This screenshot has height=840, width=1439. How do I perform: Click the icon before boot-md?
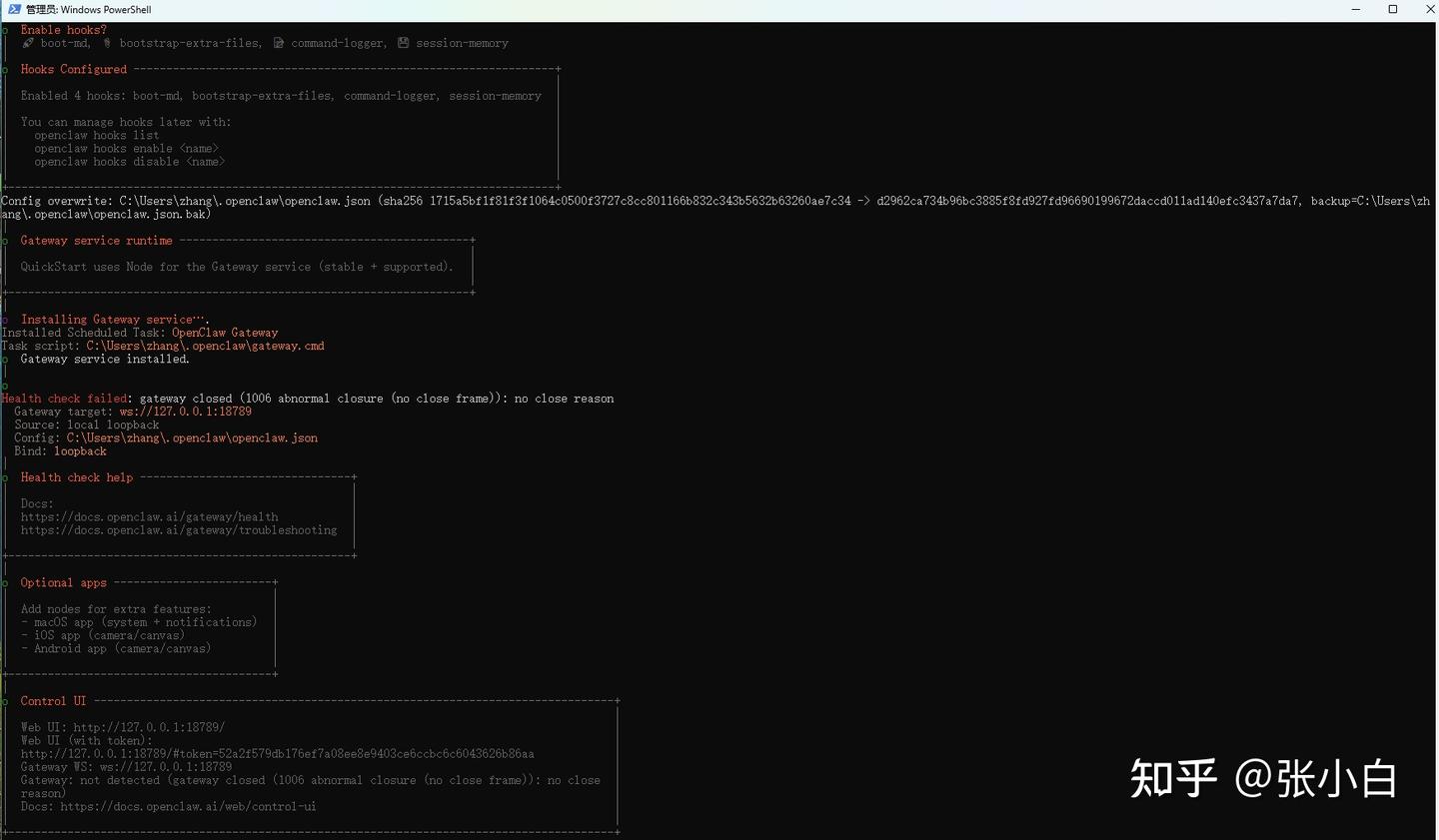coord(28,43)
